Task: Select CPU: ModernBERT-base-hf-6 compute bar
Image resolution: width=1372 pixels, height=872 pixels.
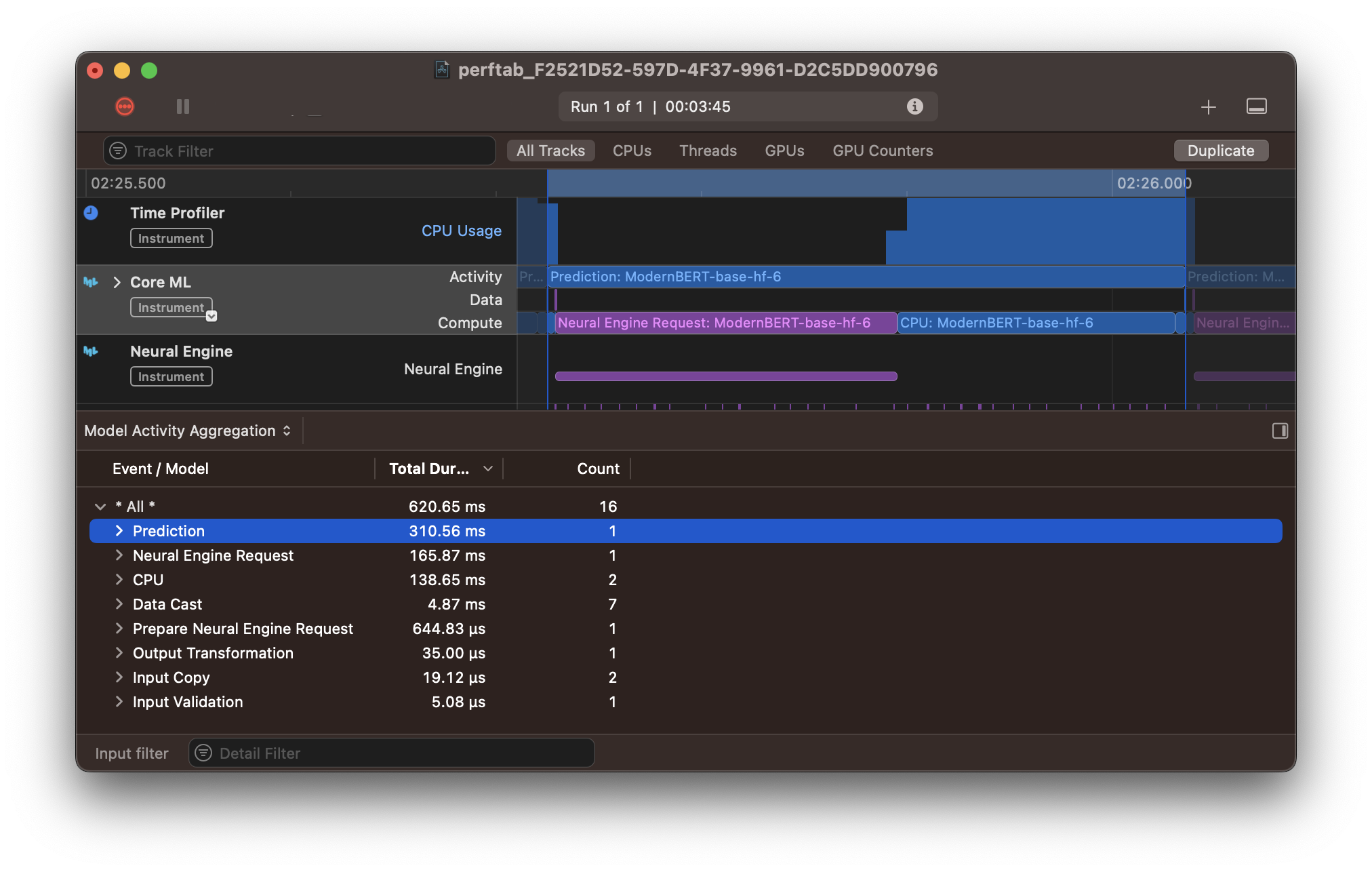Action: [x=1036, y=323]
